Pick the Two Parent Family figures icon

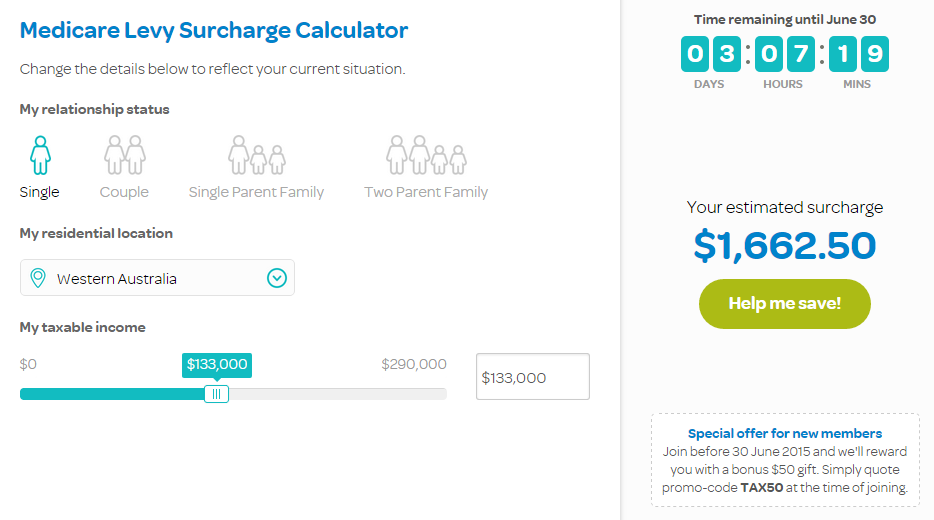pos(426,155)
